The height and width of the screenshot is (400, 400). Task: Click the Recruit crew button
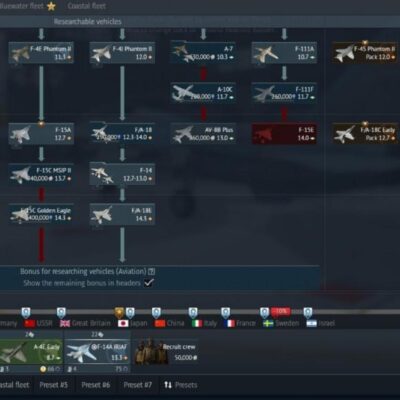pyautogui.click(x=166, y=353)
